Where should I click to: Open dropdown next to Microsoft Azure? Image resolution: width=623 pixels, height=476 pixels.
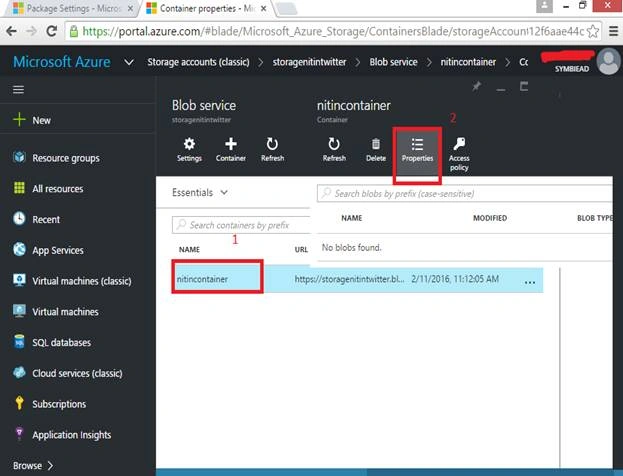[x=129, y=62]
